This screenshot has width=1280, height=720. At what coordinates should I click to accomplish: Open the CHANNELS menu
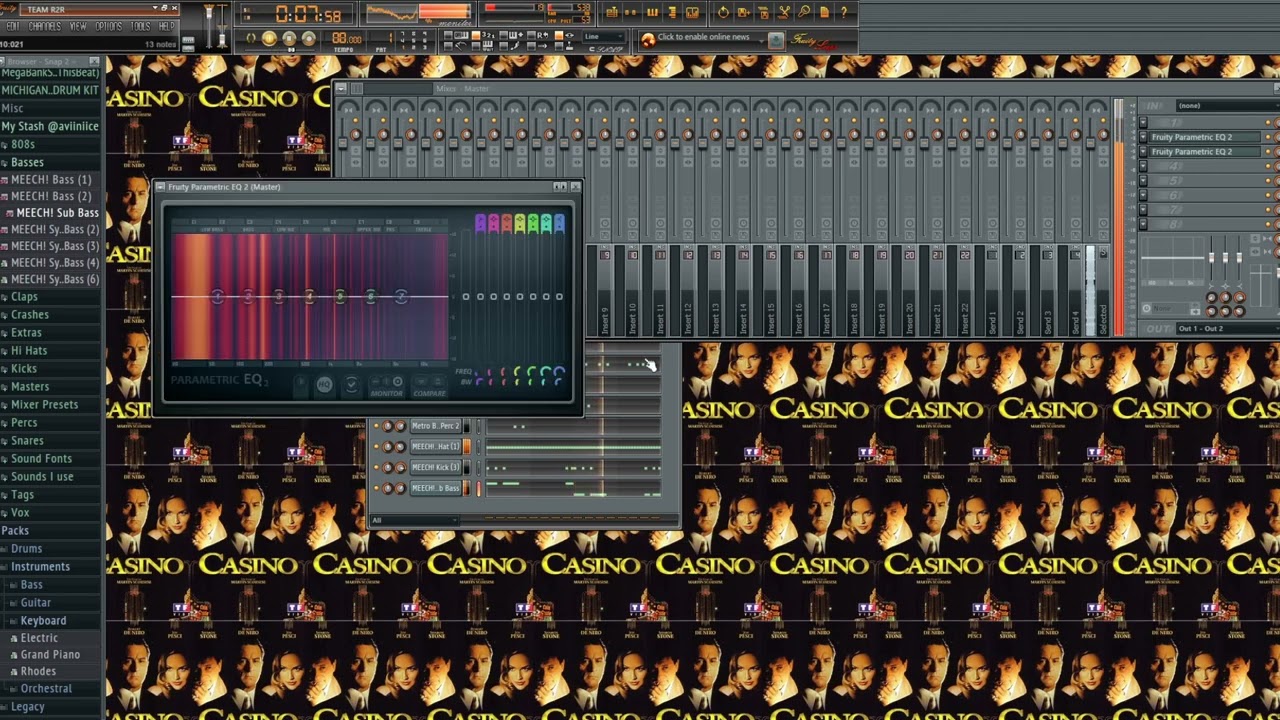point(45,26)
